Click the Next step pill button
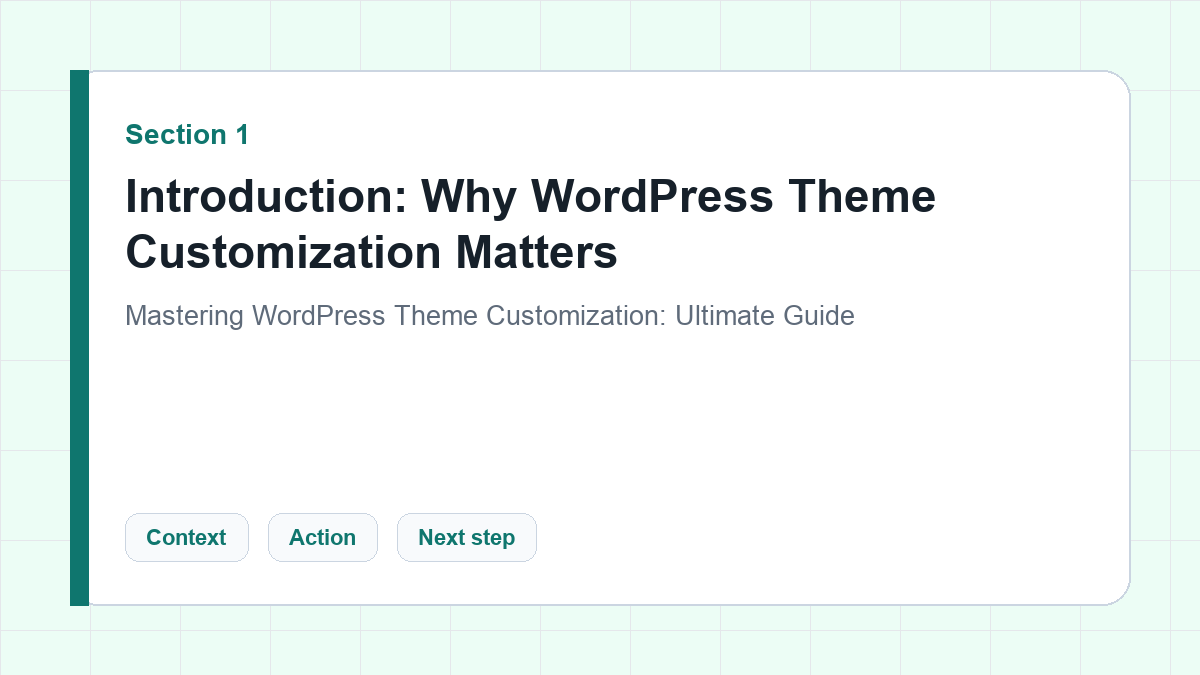Screen dimensions: 1200x675 [x=466, y=537]
